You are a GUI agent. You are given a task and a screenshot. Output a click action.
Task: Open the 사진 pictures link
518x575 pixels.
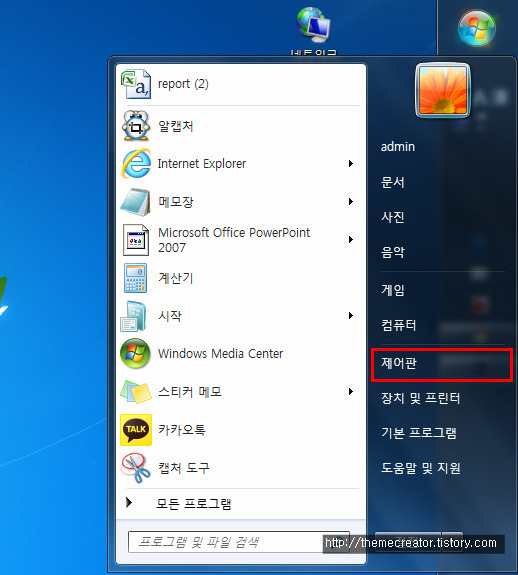392,217
